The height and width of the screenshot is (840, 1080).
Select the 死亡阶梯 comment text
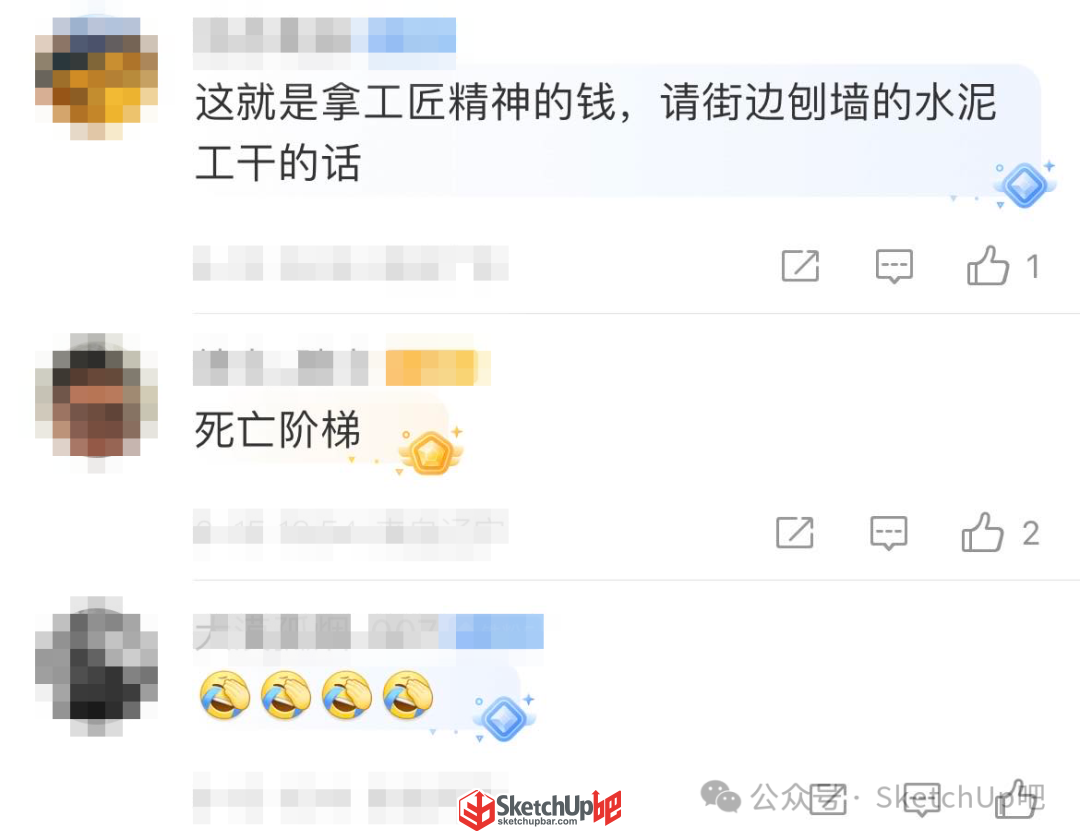(277, 430)
